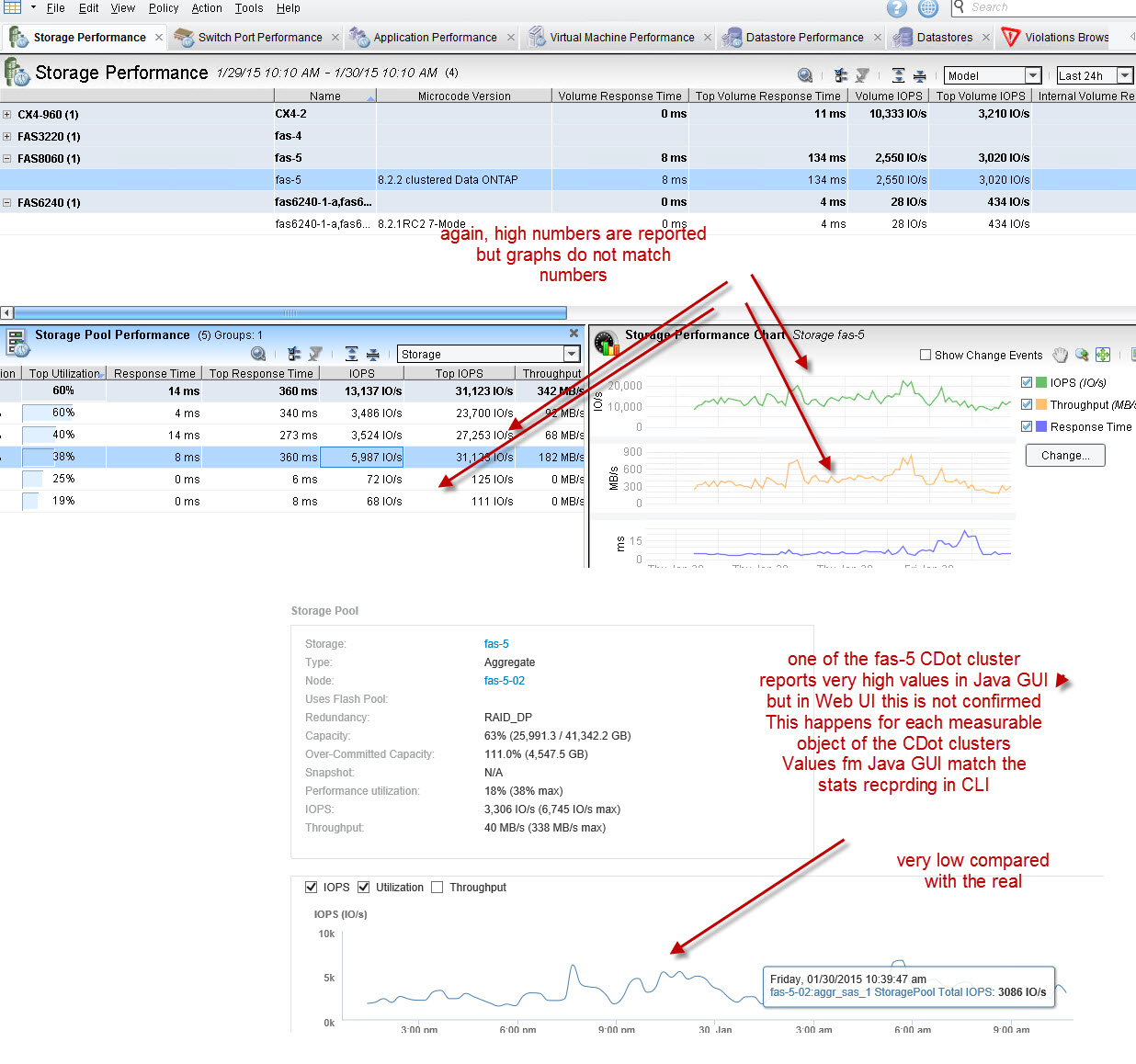The image size is (1136, 1064).
Task: Open the Edit menu
Action: pyautogui.click(x=89, y=8)
